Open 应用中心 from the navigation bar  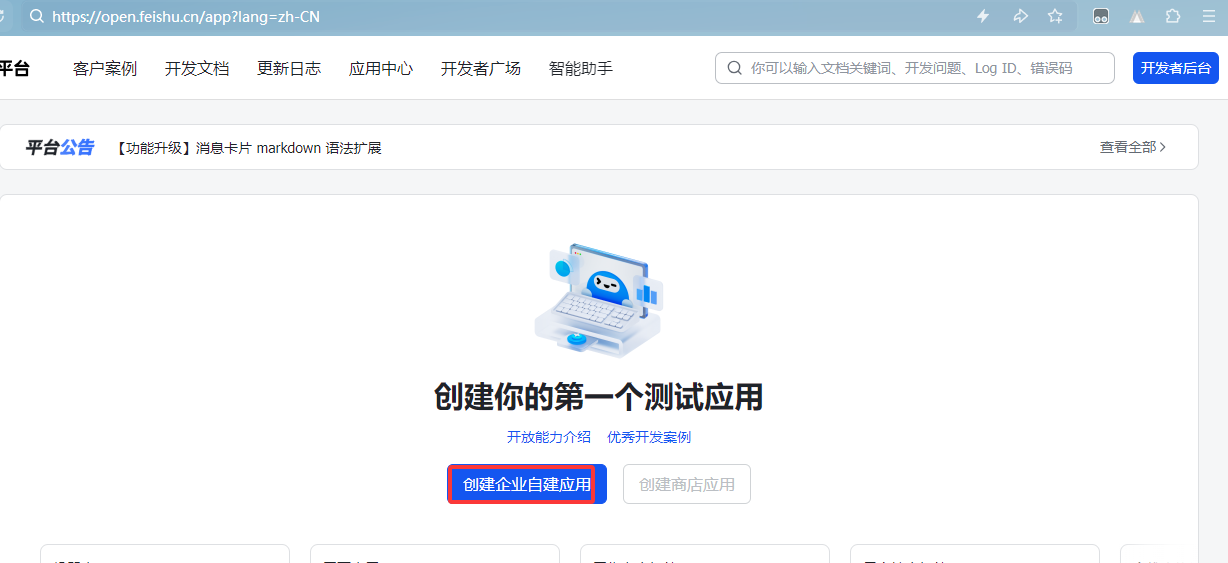[x=381, y=68]
